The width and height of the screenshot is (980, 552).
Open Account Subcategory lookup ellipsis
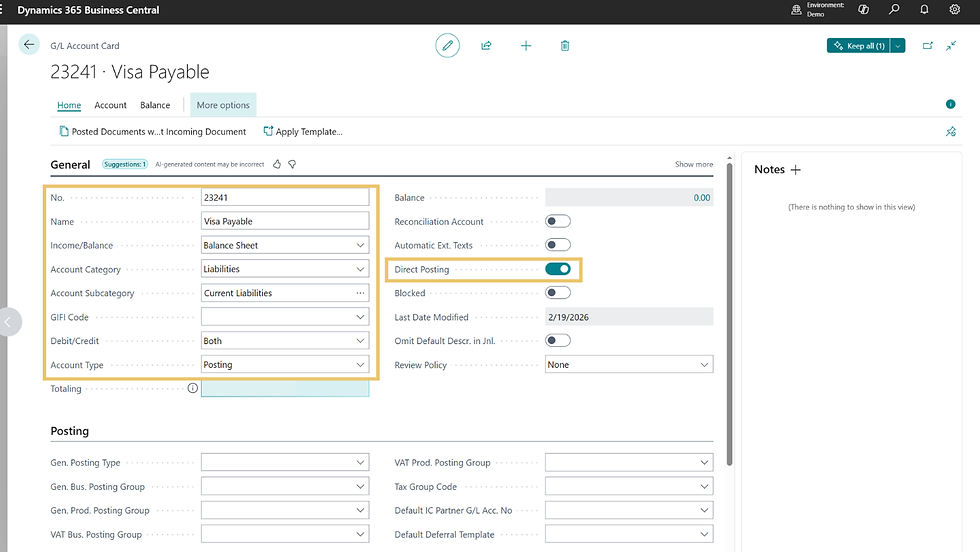click(x=360, y=293)
